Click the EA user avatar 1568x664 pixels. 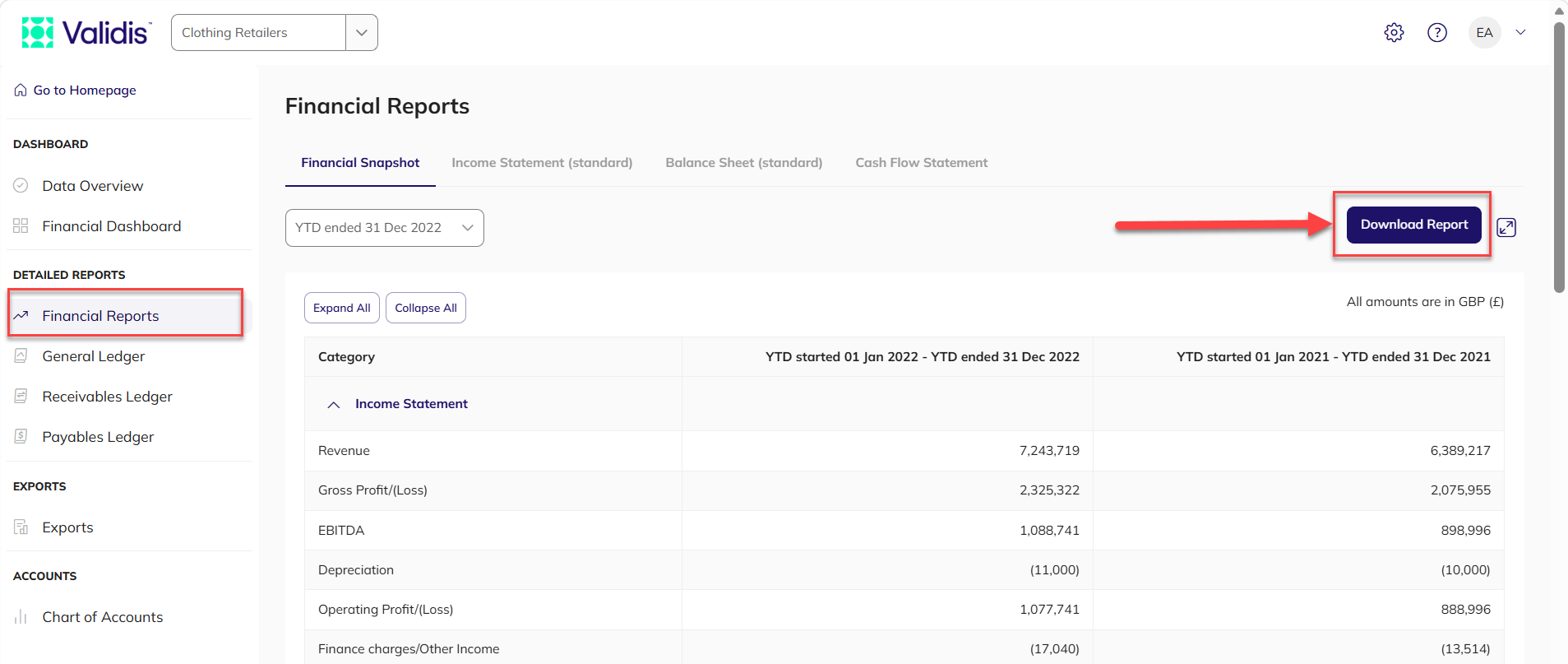[x=1484, y=33]
